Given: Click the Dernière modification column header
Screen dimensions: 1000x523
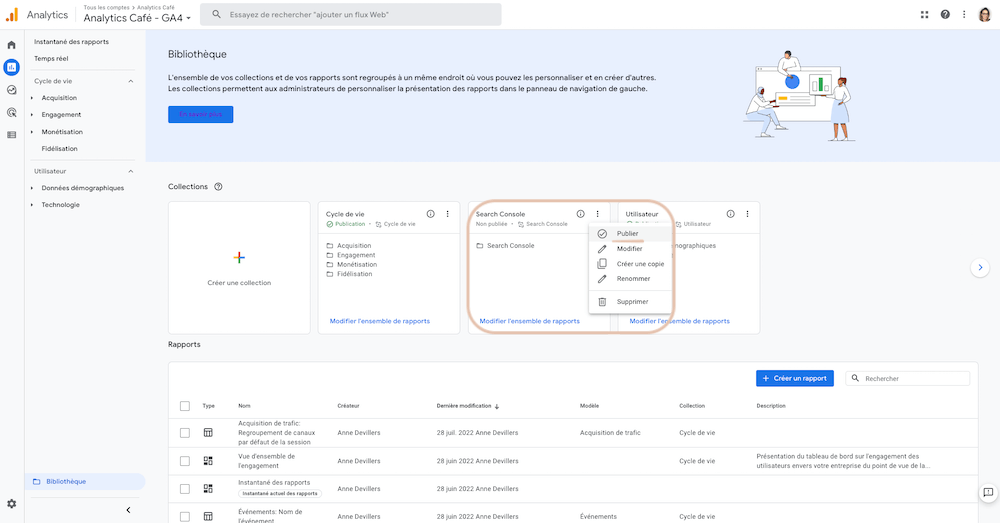Looking at the screenshot, I should point(464,406).
